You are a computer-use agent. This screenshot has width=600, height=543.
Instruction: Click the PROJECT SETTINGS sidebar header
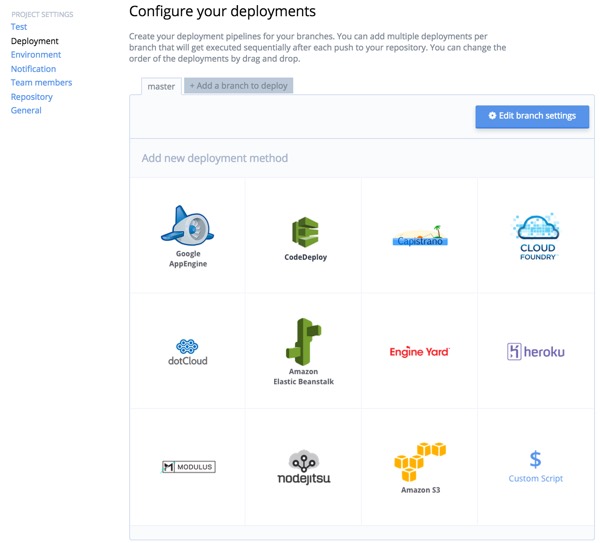(42, 15)
